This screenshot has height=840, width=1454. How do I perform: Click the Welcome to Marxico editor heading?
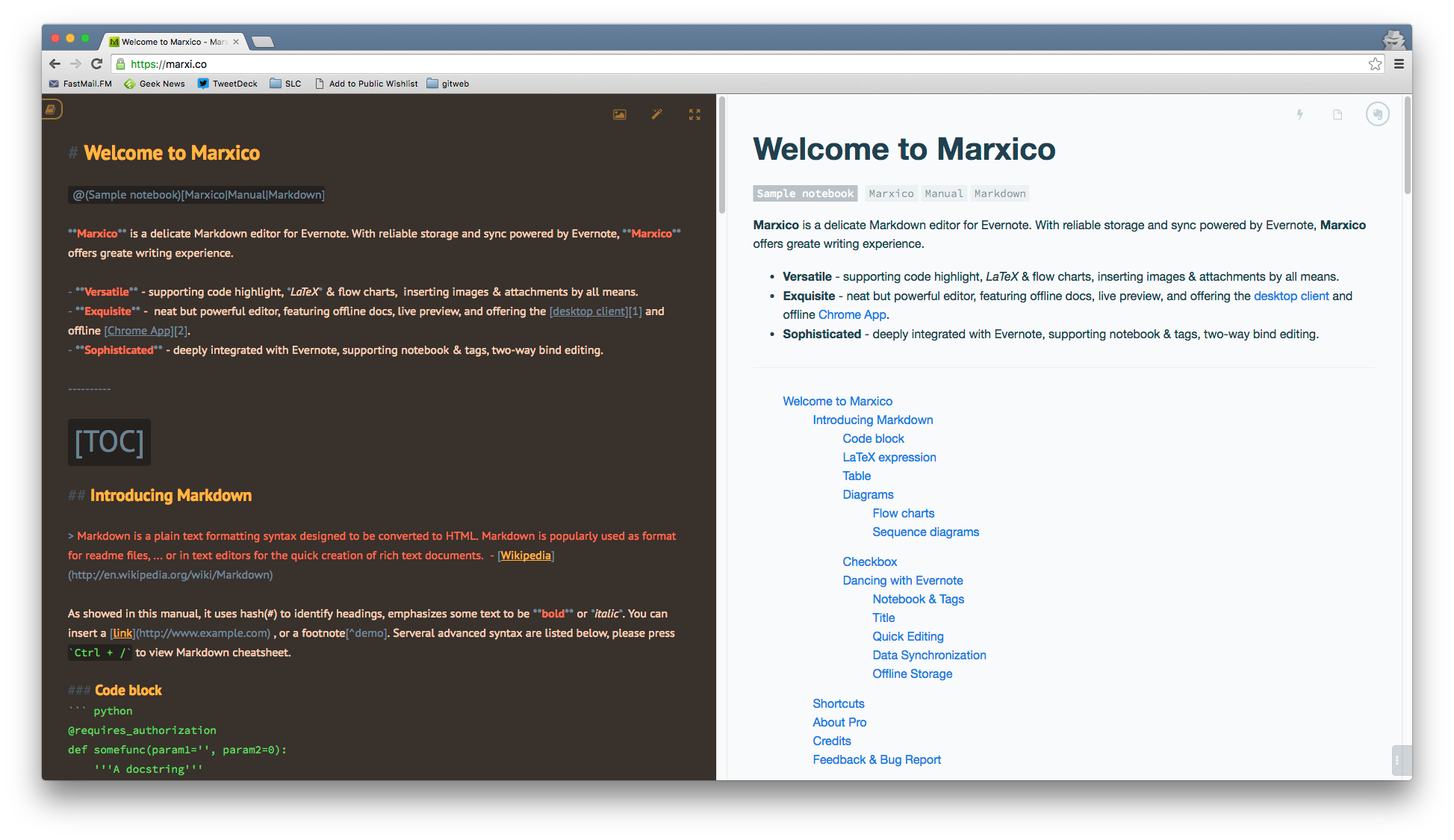pos(172,153)
